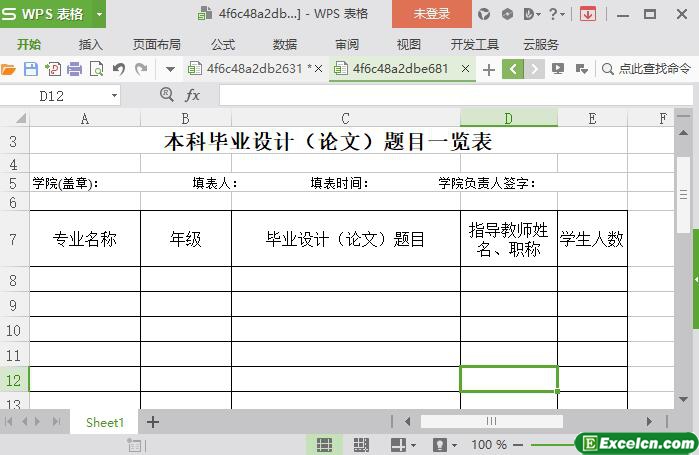Open the skin/theme shirt icon
Viewport: 699px width, 455px height.
484,14
